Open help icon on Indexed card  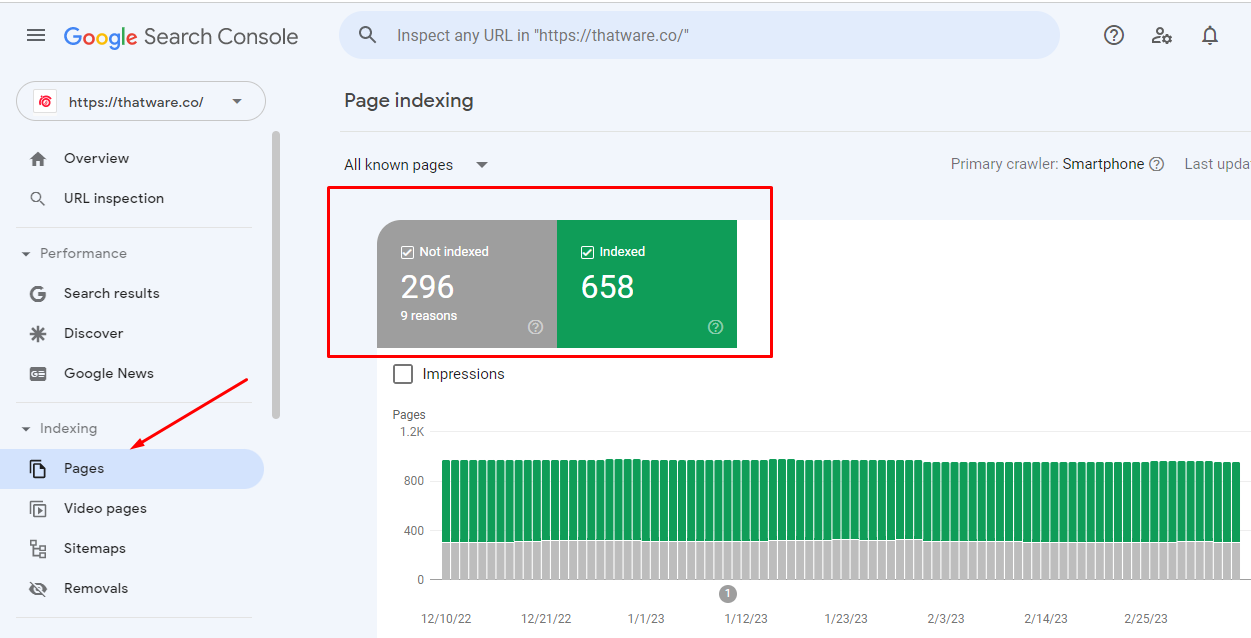coord(716,327)
